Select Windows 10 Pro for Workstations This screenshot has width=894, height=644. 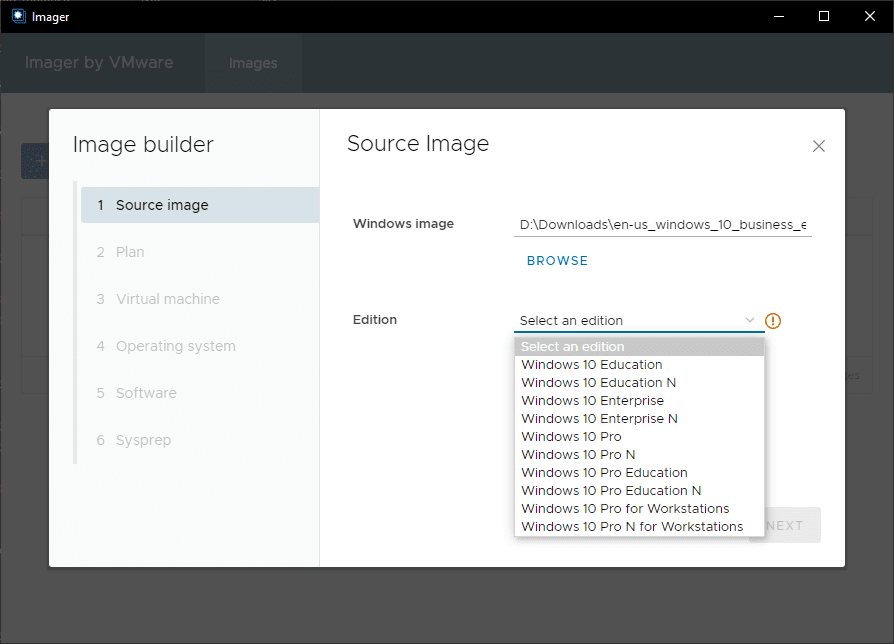(x=625, y=509)
